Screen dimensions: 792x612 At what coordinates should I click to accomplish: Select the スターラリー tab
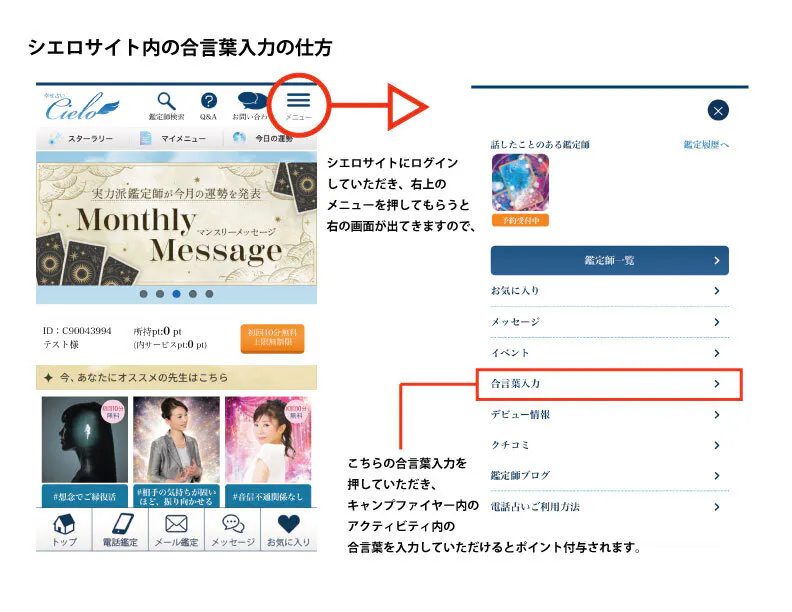point(80,139)
